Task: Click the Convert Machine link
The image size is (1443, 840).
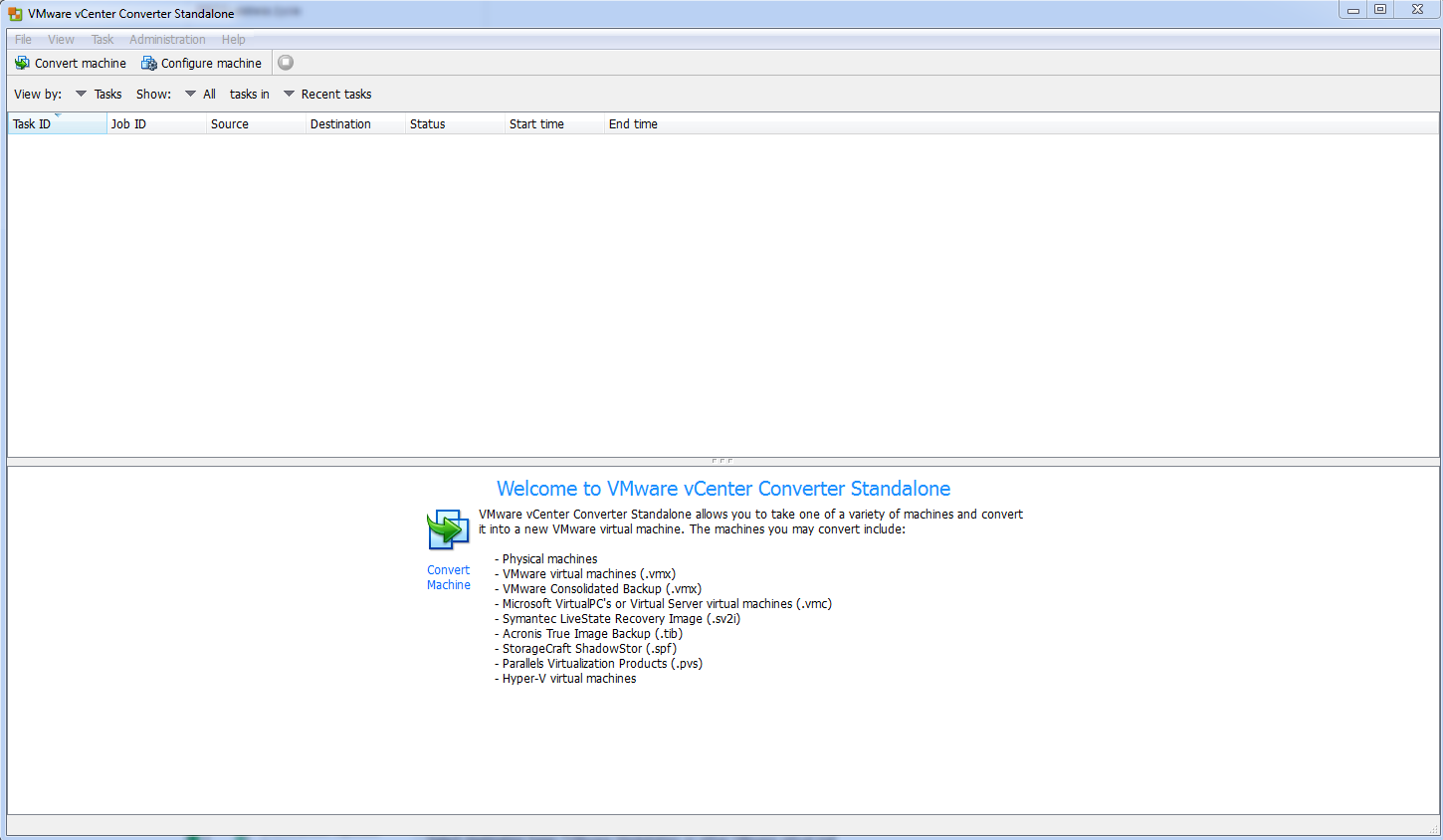Action: pyautogui.click(x=449, y=577)
